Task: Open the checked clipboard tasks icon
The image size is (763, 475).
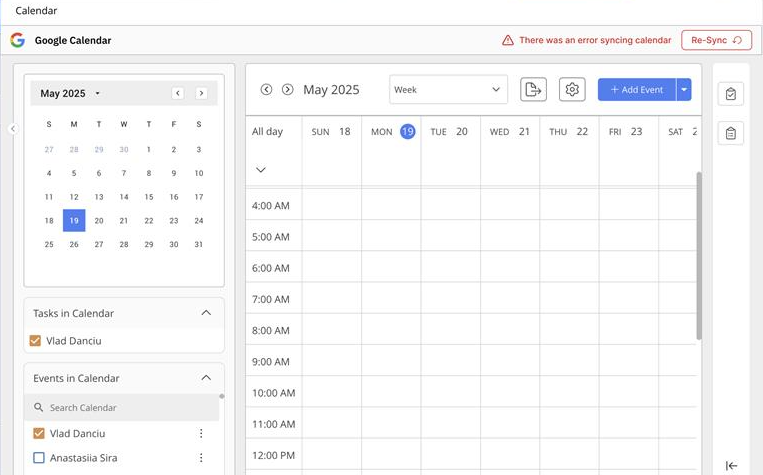Action: click(730, 93)
